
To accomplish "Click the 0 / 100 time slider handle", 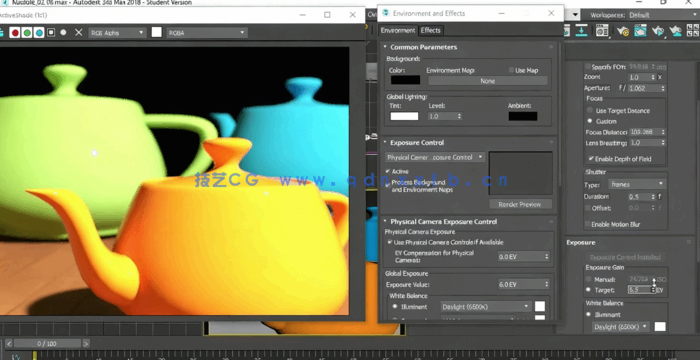I will point(47,343).
